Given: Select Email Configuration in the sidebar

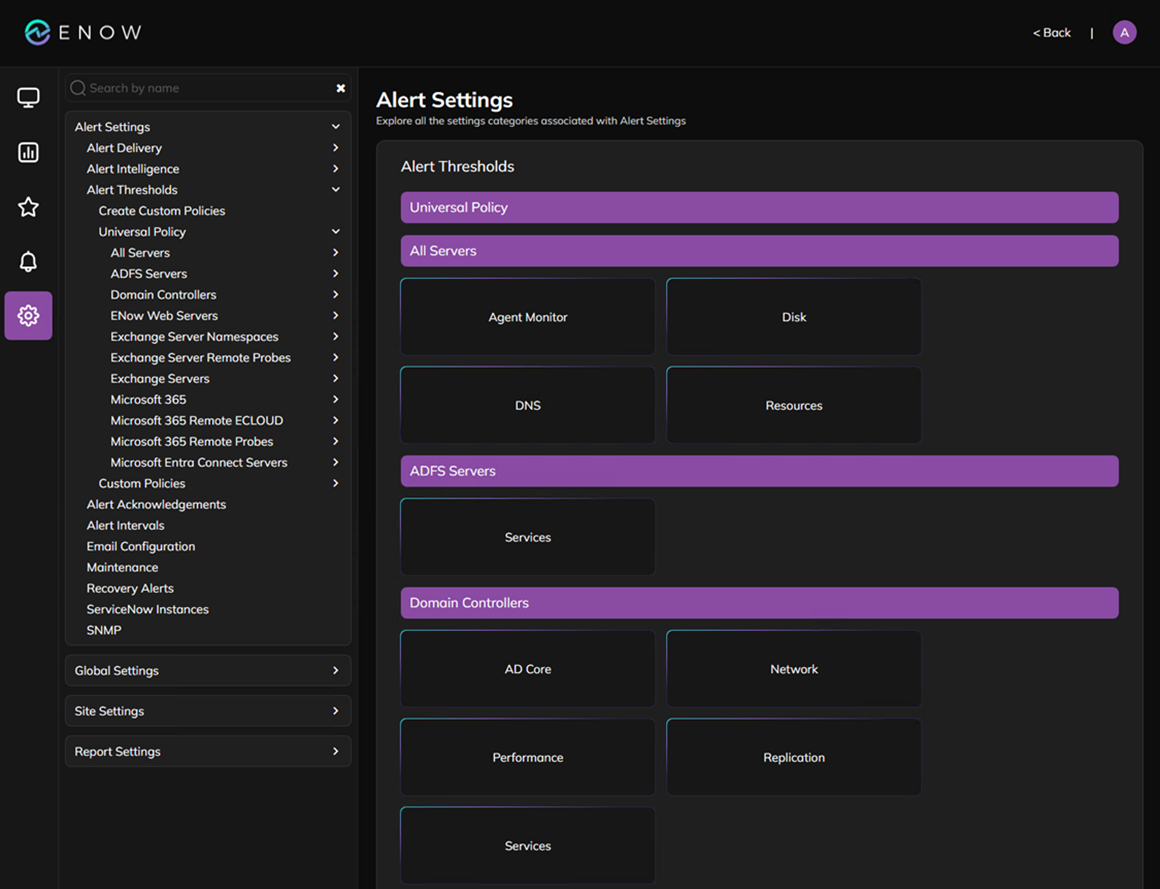Looking at the screenshot, I should 141,547.
